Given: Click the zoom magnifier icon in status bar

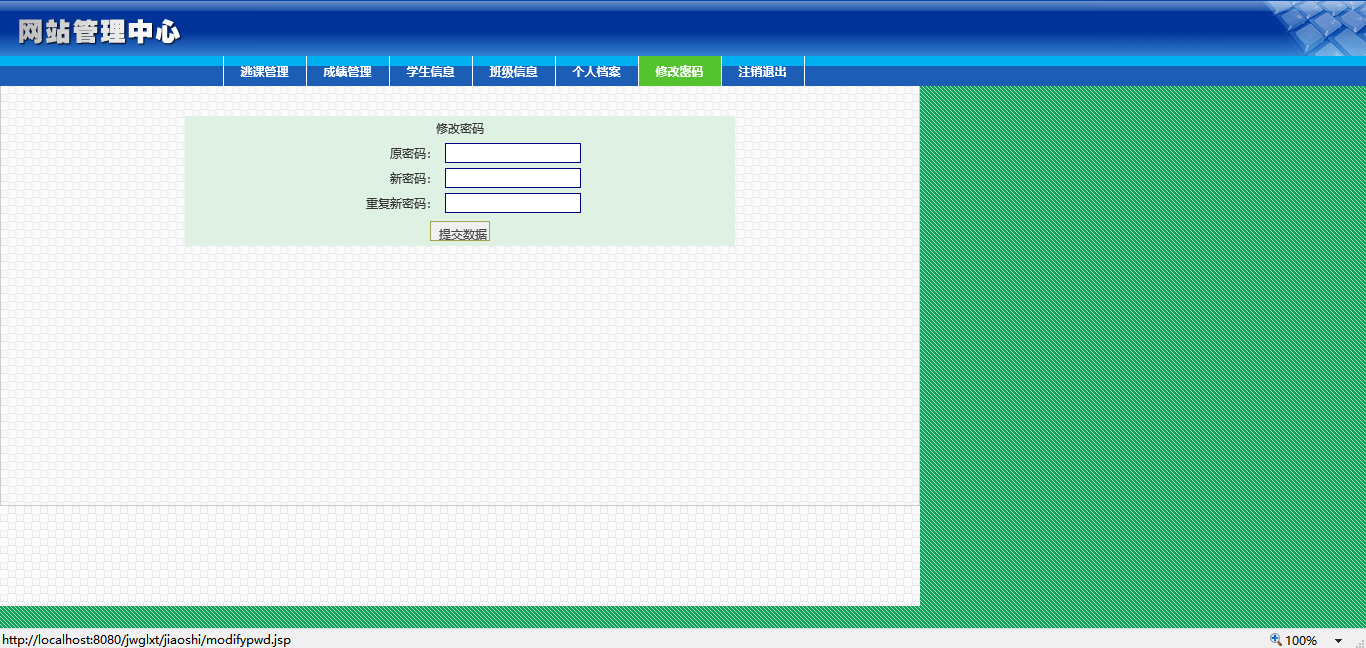Looking at the screenshot, I should coord(1276,640).
